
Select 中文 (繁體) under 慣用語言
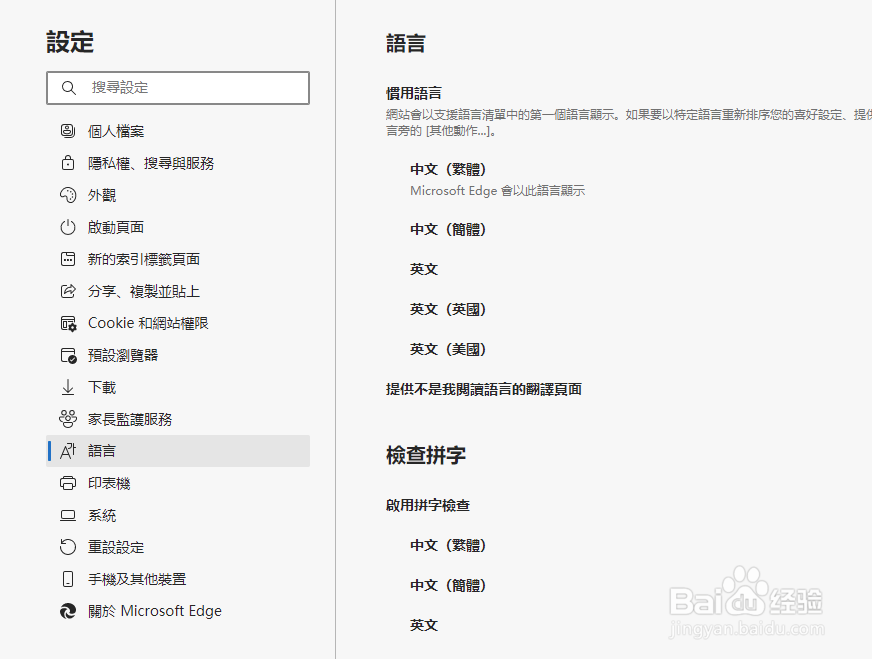[x=448, y=169]
